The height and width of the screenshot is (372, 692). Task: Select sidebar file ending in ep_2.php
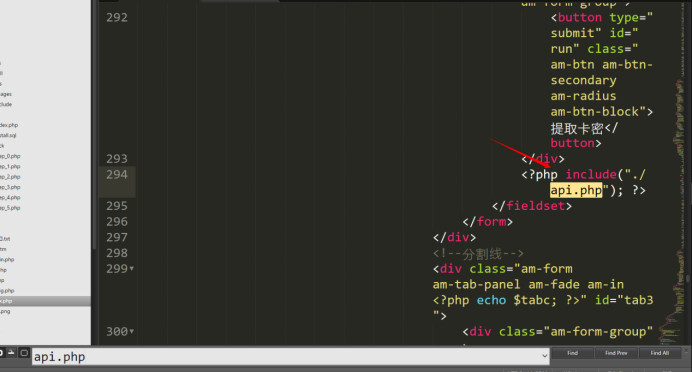[x=10, y=177]
